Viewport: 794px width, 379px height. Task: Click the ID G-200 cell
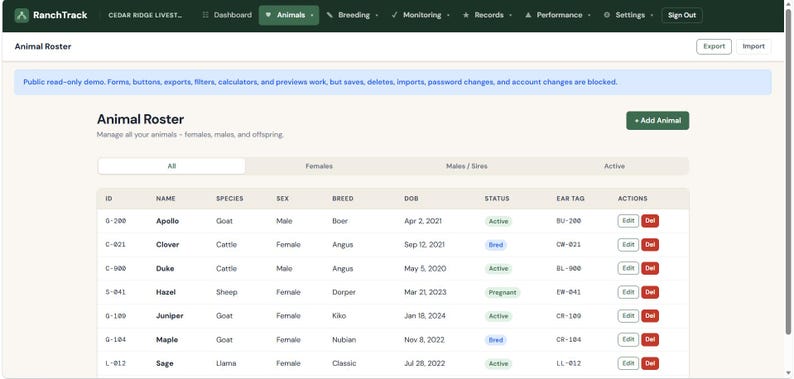pyautogui.click(x=115, y=221)
